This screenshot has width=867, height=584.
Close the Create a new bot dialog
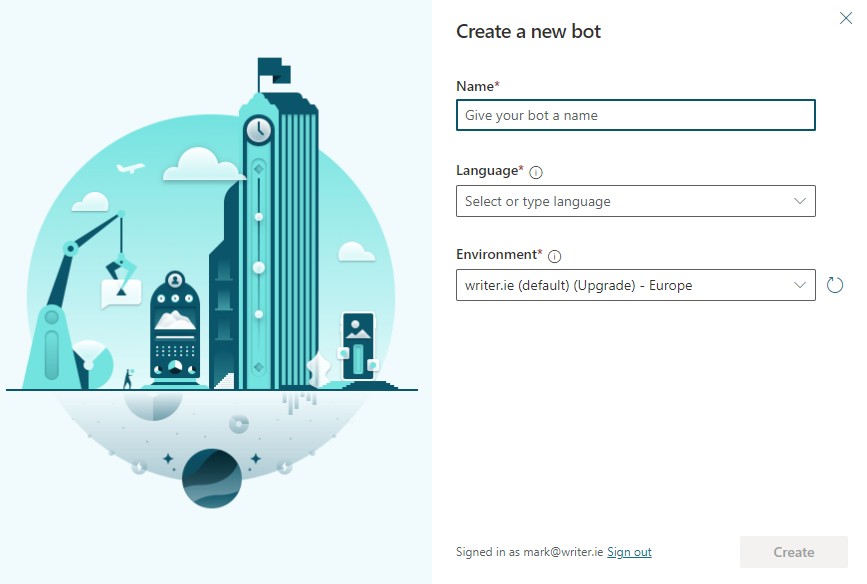845,18
